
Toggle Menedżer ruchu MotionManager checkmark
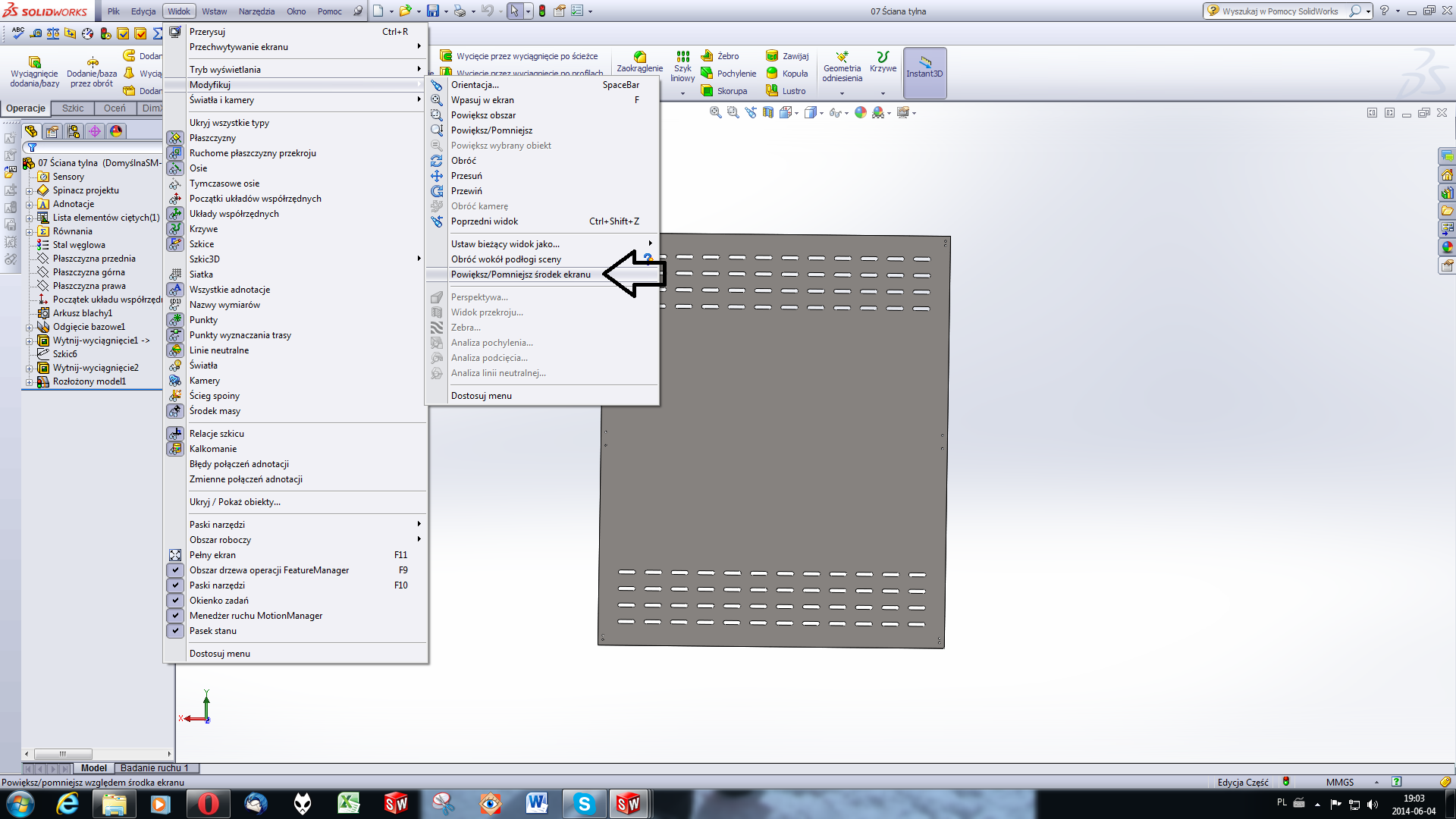click(x=175, y=616)
